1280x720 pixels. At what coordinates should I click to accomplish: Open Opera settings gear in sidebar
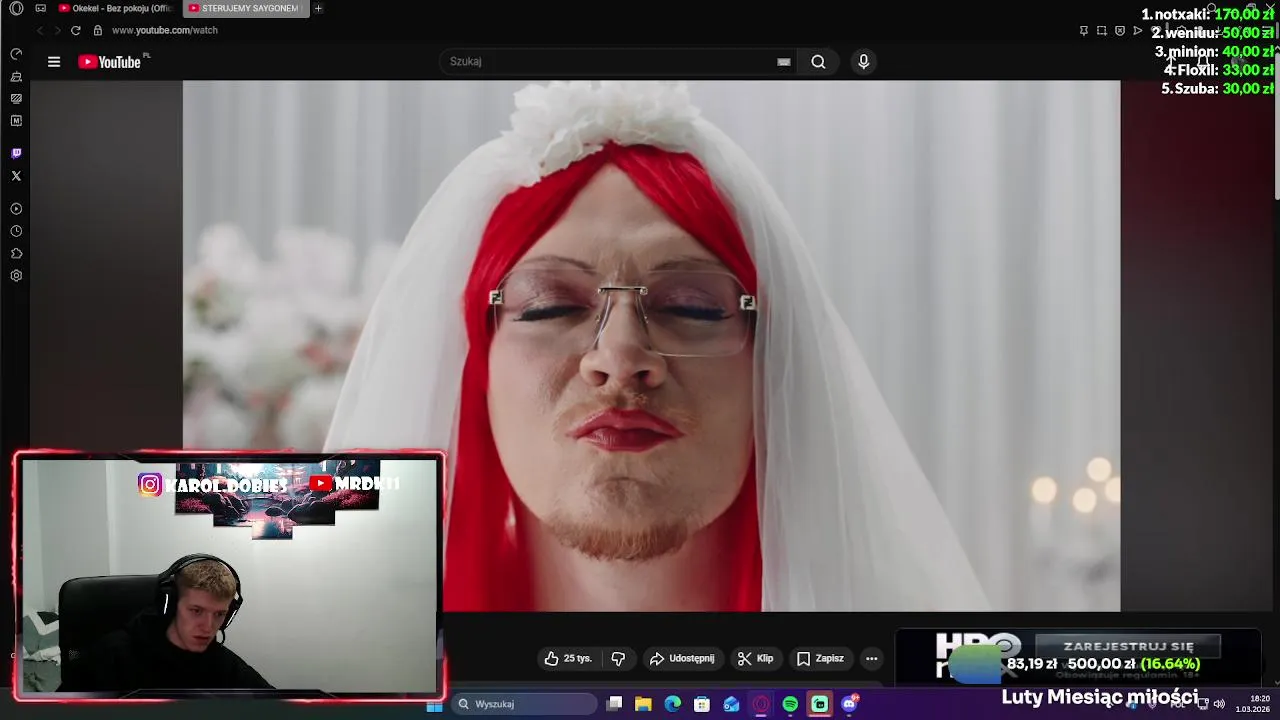pyautogui.click(x=16, y=276)
